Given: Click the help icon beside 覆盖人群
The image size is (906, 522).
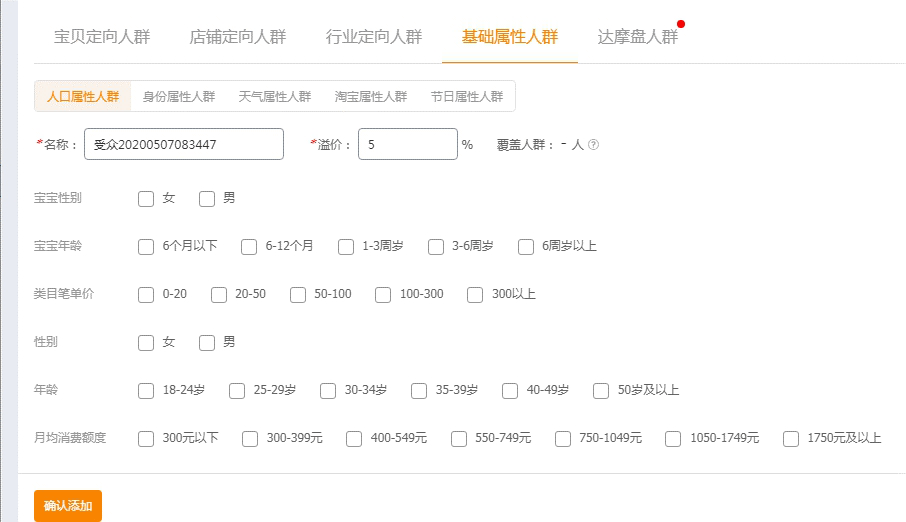Looking at the screenshot, I should tap(593, 145).
